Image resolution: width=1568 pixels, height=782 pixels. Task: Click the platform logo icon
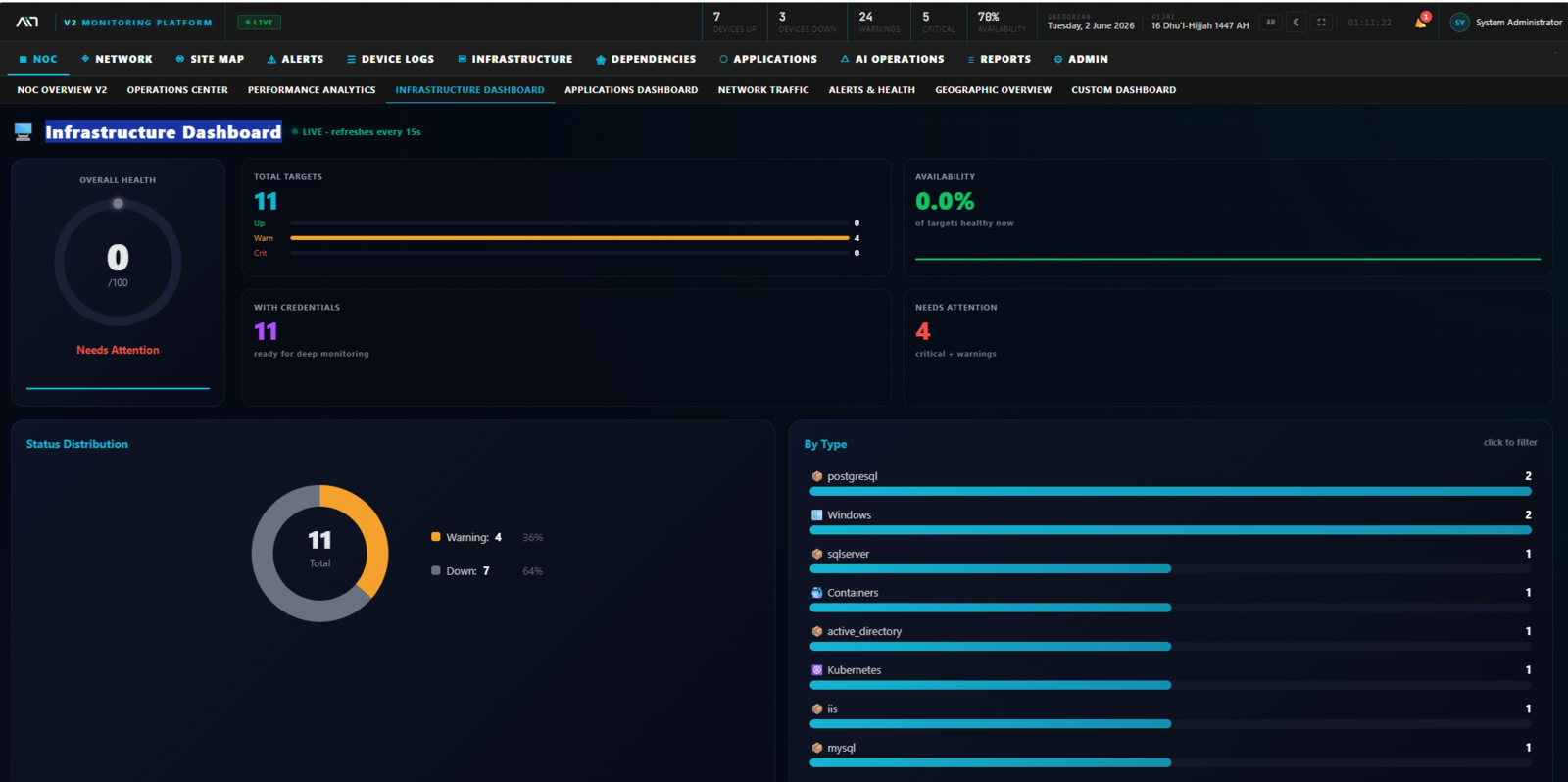coord(27,22)
